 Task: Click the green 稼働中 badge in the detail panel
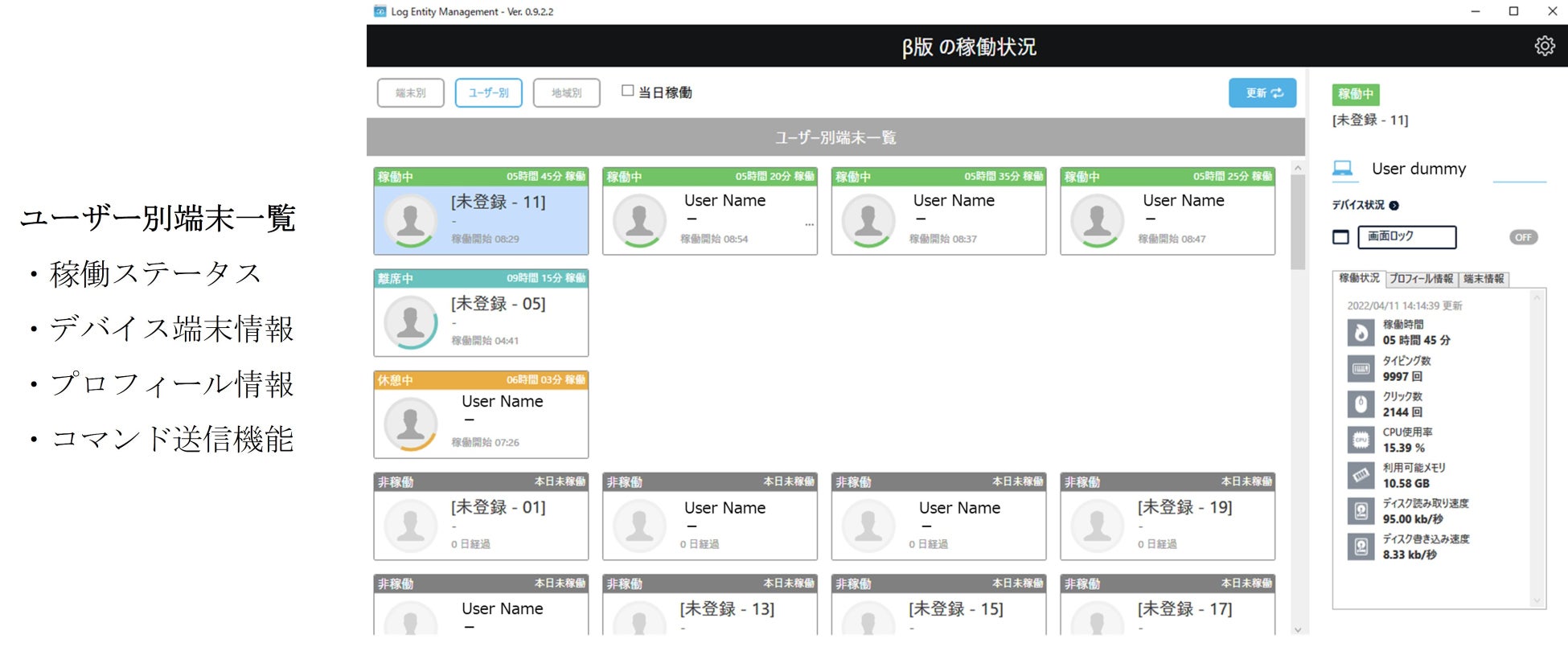coord(1356,94)
